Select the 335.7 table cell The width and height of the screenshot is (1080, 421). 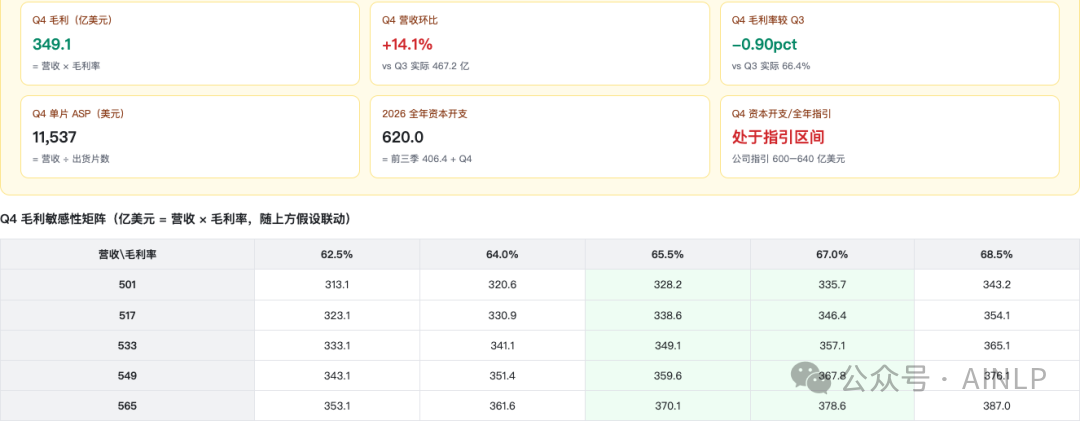[832, 285]
